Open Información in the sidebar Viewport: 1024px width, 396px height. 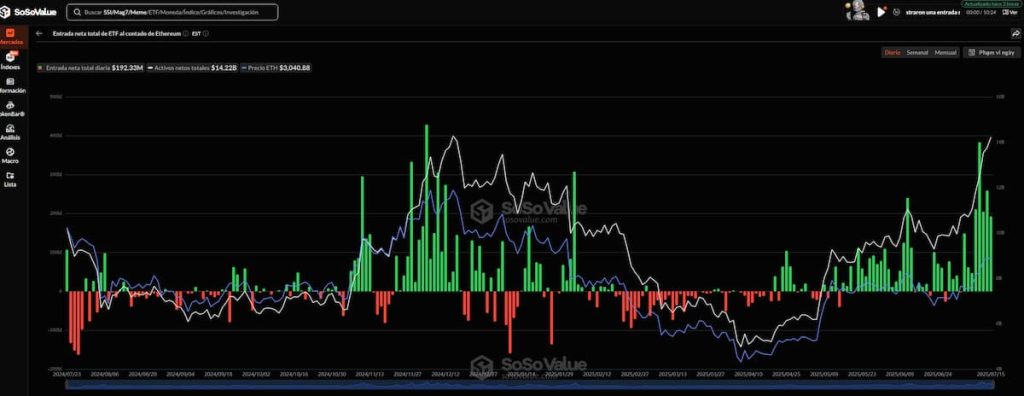point(12,86)
